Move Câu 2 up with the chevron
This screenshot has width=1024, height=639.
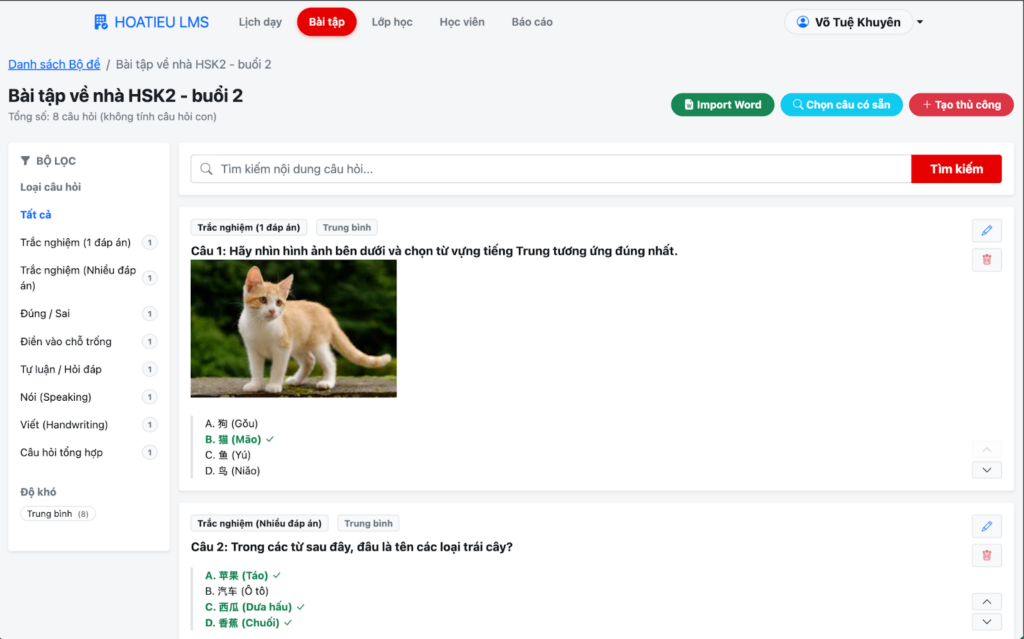[986, 602]
